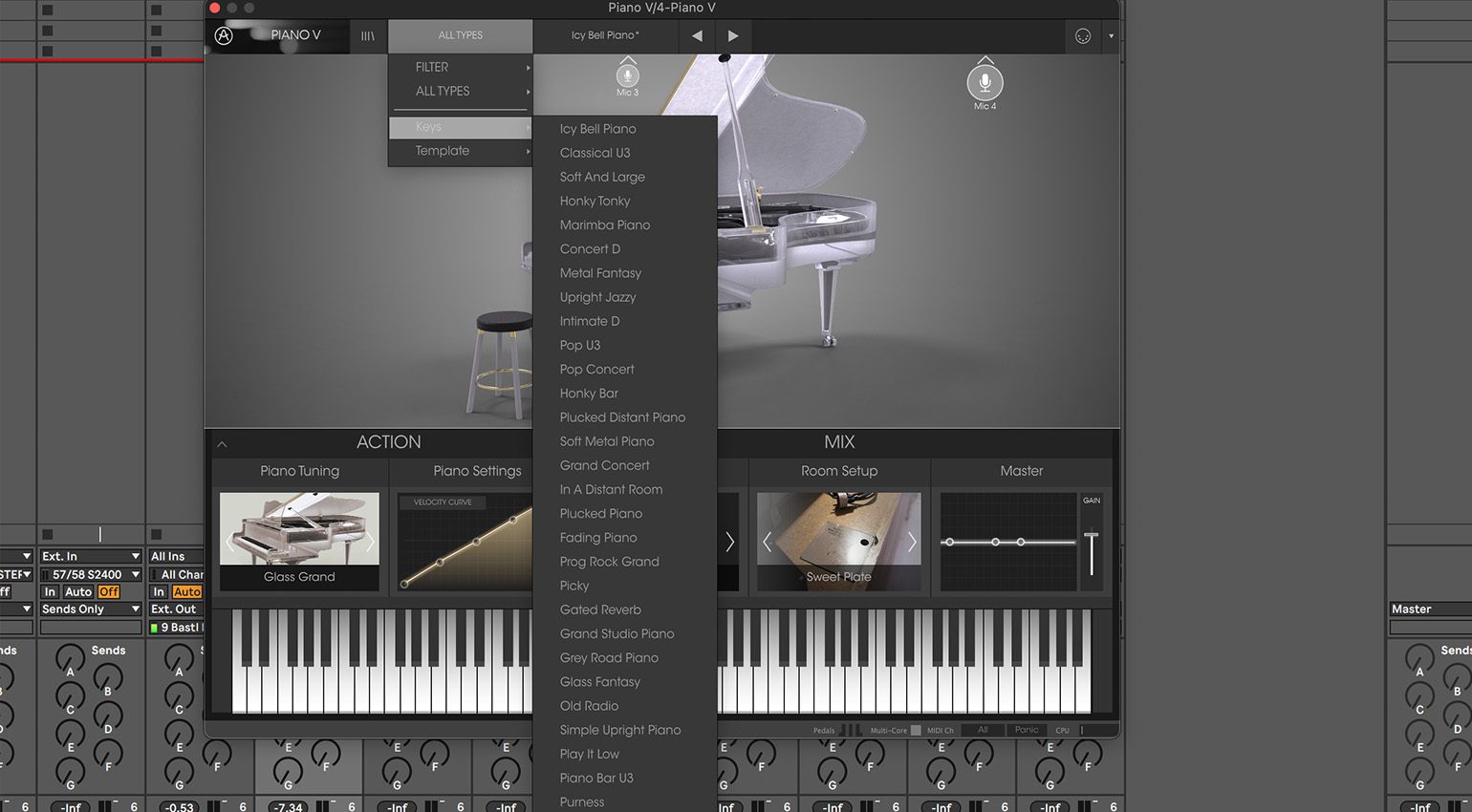Open the 9 Bastl output device dropdown
This screenshot has width=1472, height=812.
pos(176,627)
